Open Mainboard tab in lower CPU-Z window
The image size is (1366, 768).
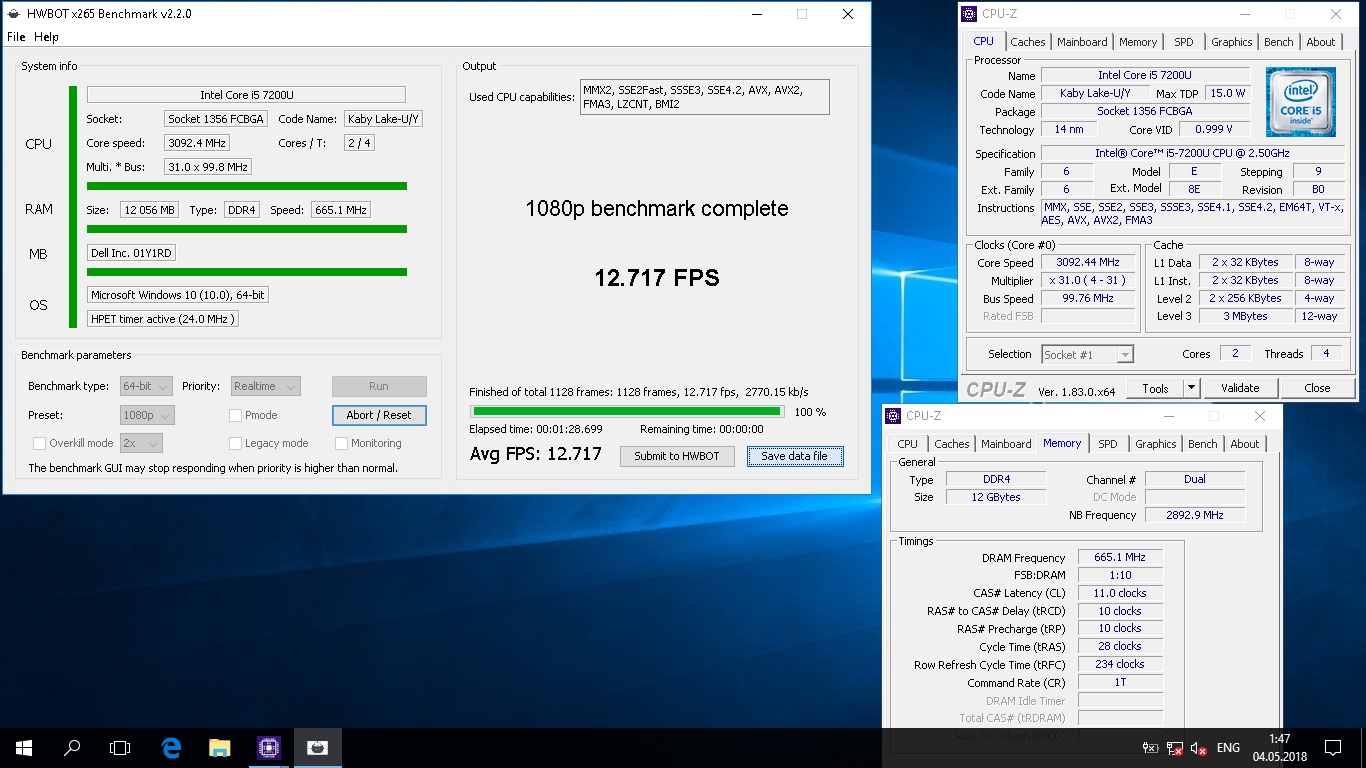1006,444
